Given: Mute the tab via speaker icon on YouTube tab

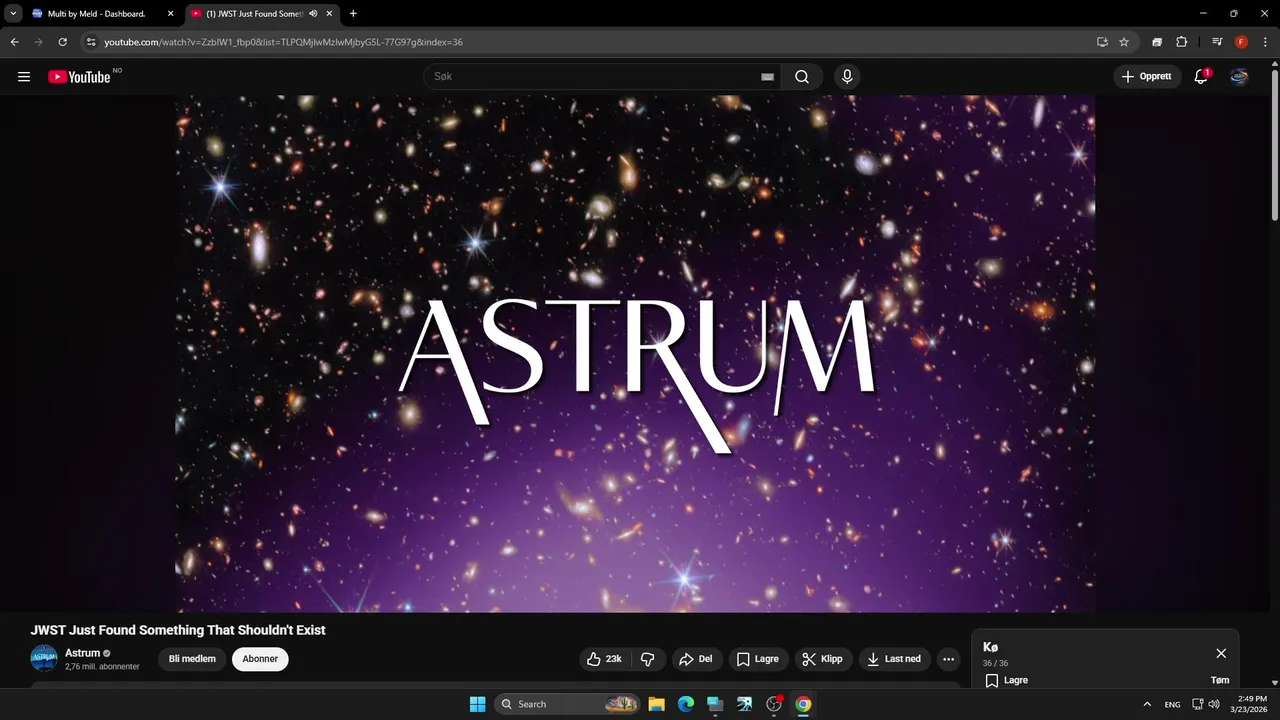Looking at the screenshot, I should click(314, 14).
